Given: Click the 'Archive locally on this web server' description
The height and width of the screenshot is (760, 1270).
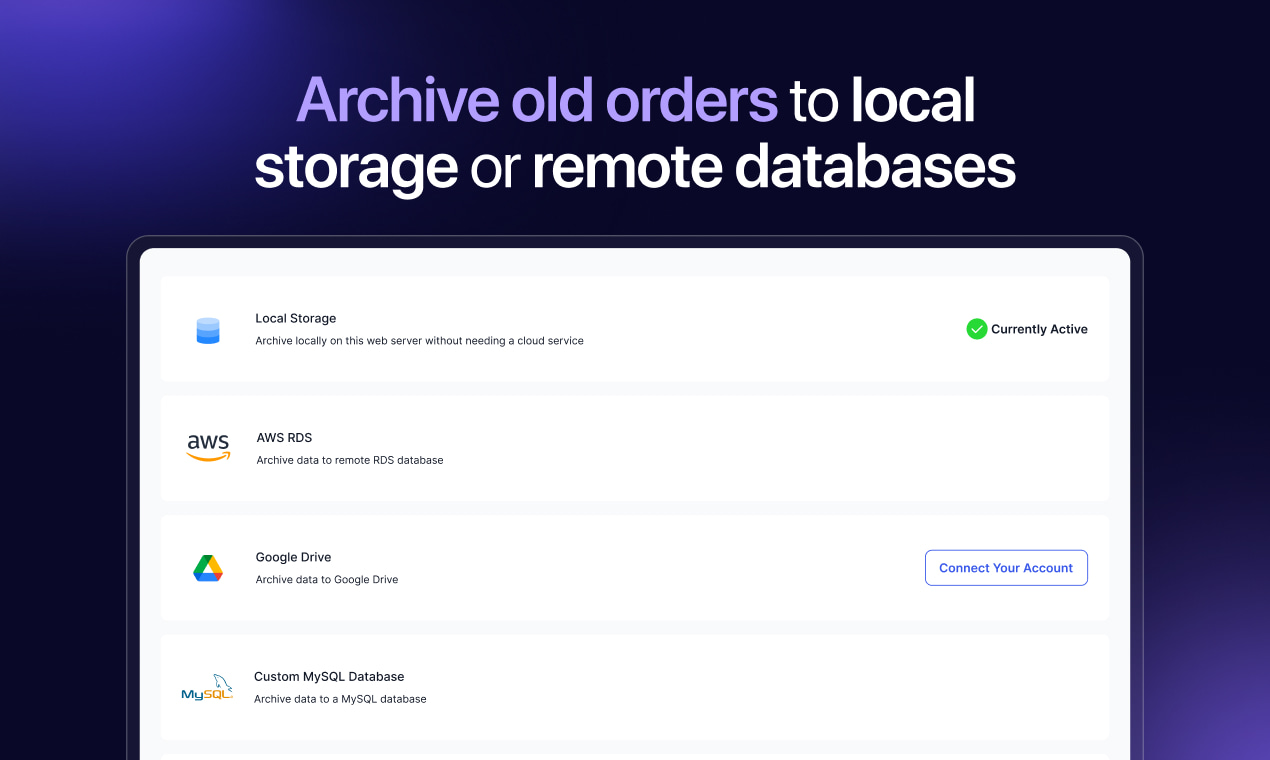Looking at the screenshot, I should (419, 341).
